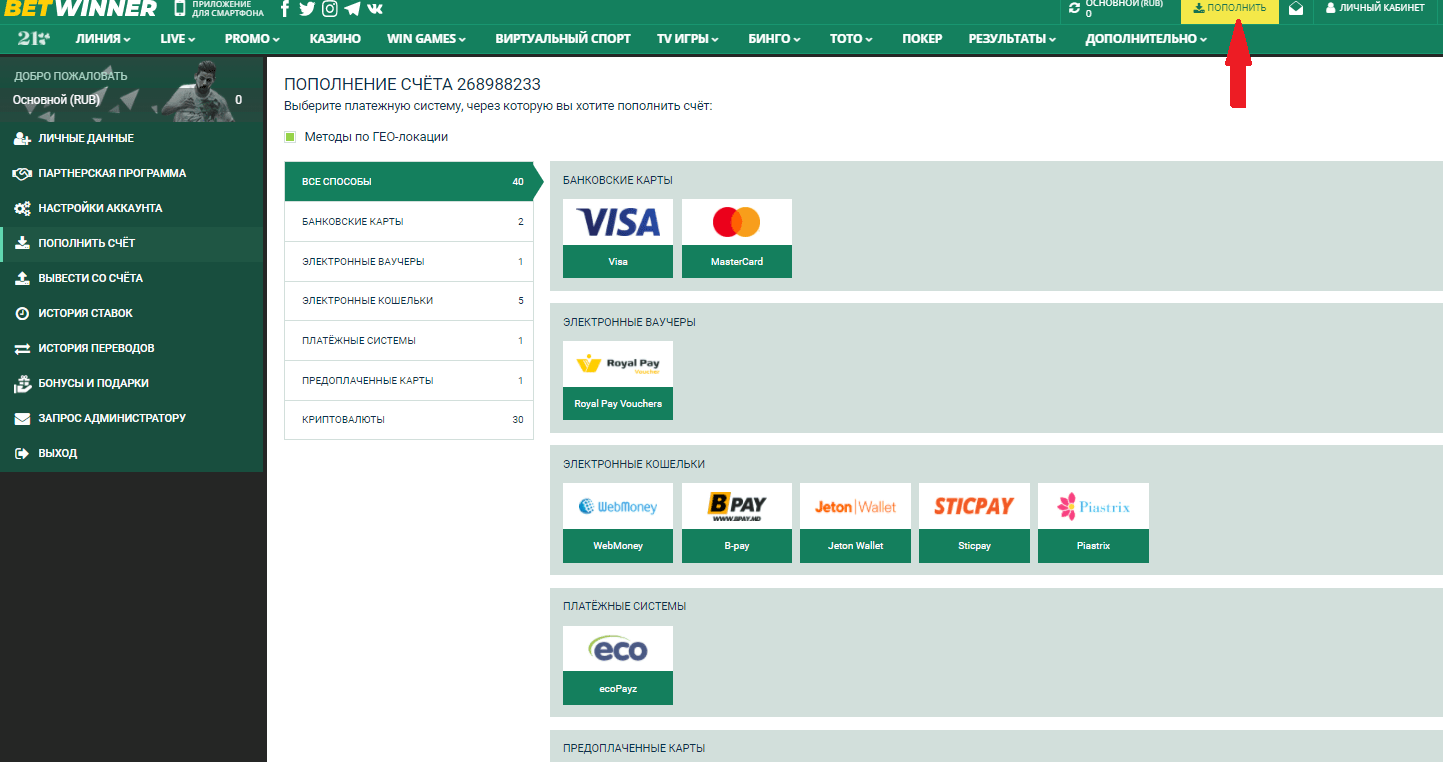Open the Twitter social icon in header

click(x=307, y=9)
